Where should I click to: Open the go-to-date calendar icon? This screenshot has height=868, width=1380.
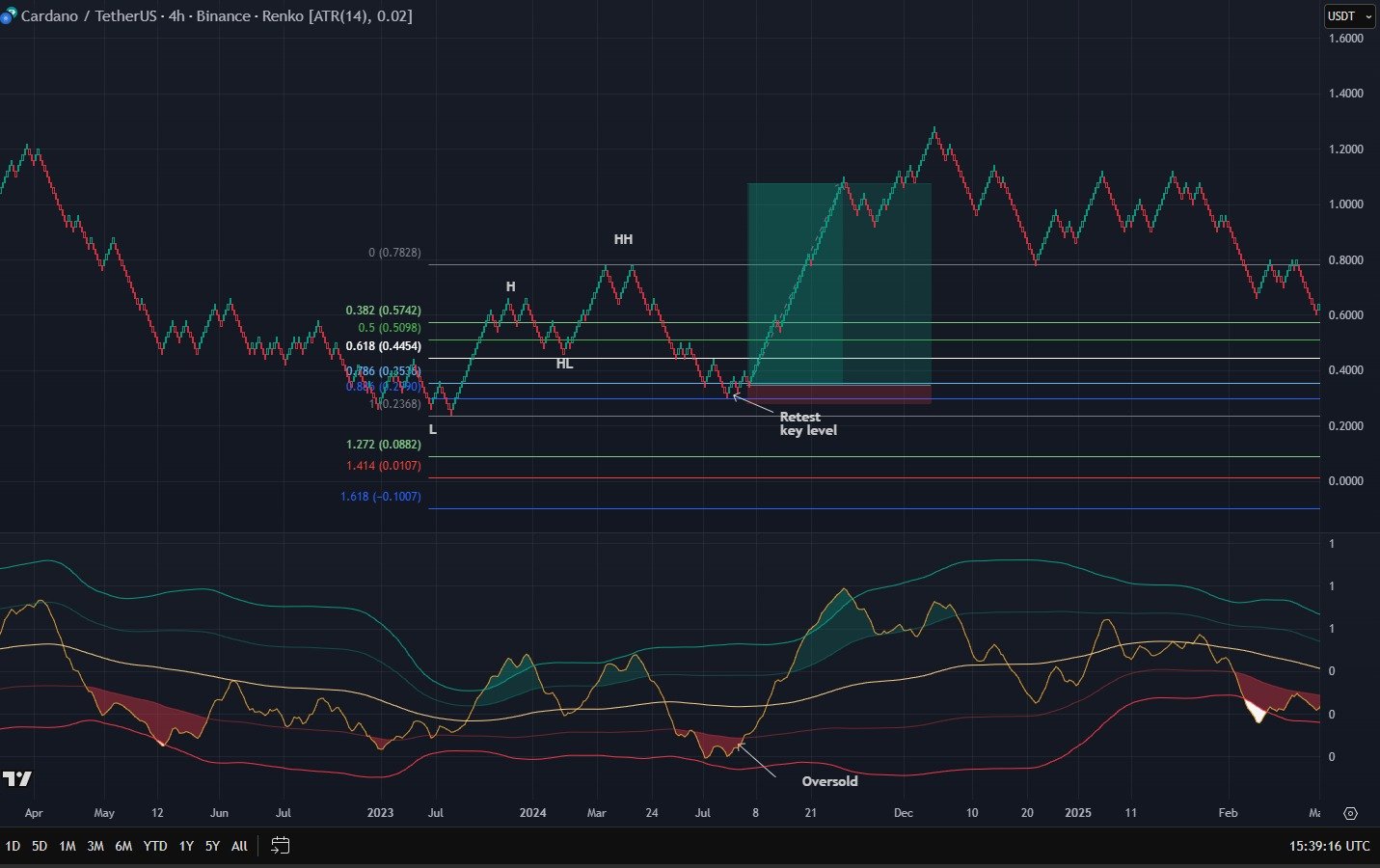coord(280,846)
